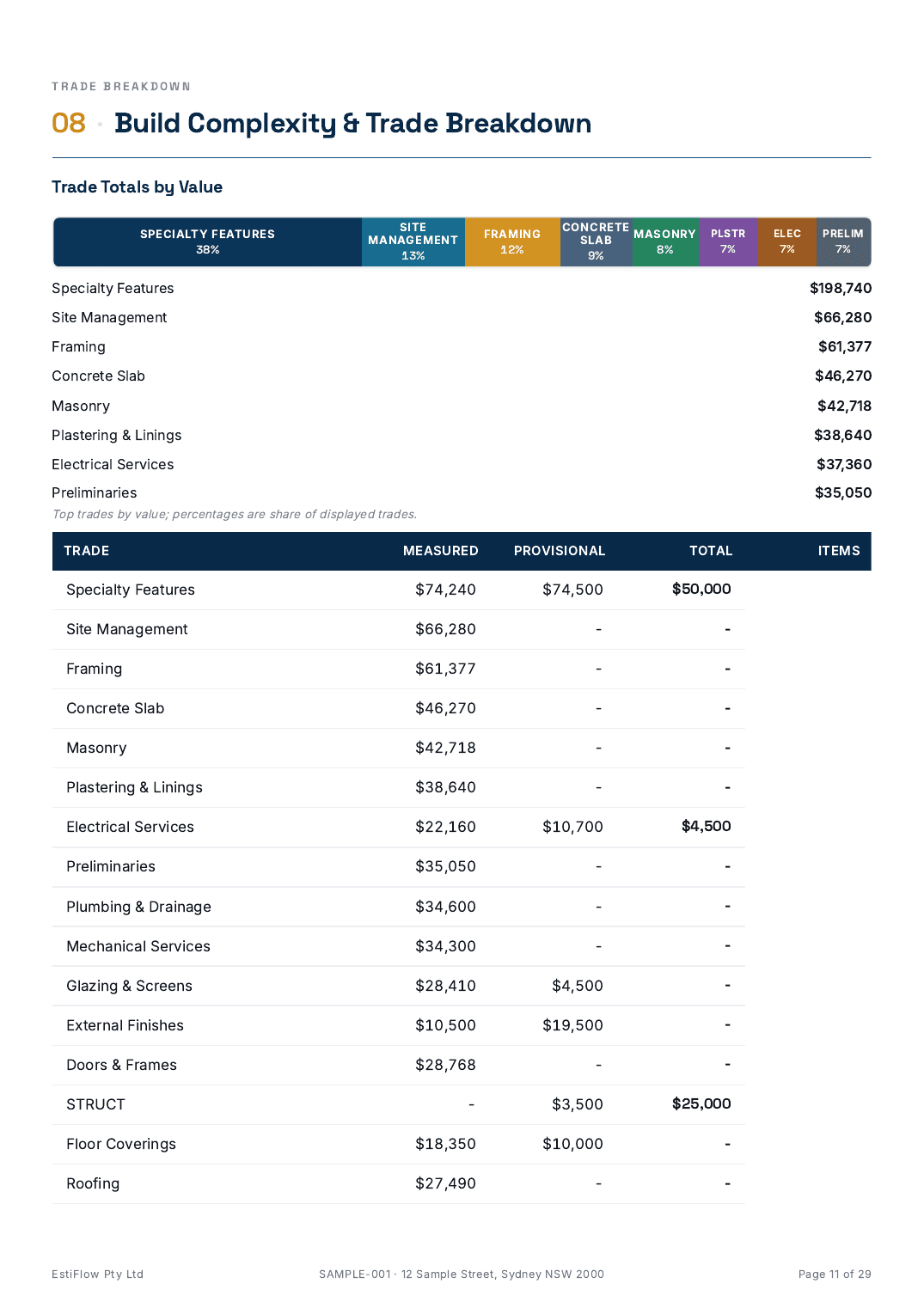Click 'Glazing & Screens' table row
The image size is (924, 1308).
click(x=398, y=987)
